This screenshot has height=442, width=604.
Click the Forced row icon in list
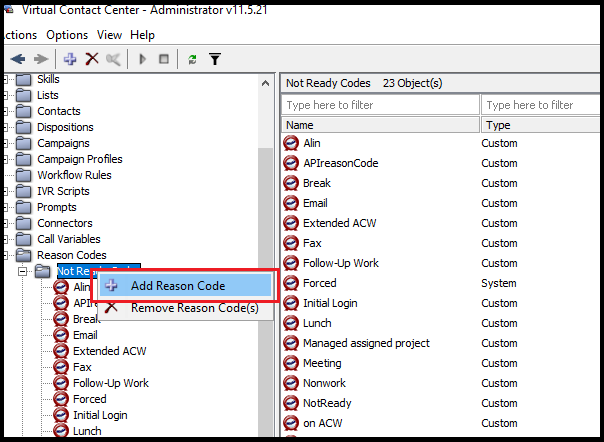coord(291,283)
